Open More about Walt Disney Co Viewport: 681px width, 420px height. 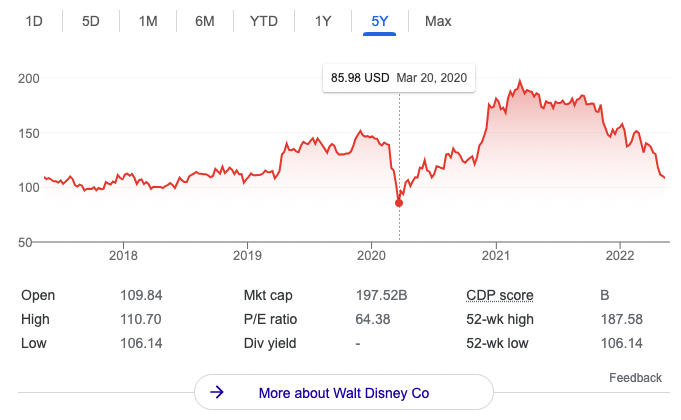coord(343,393)
